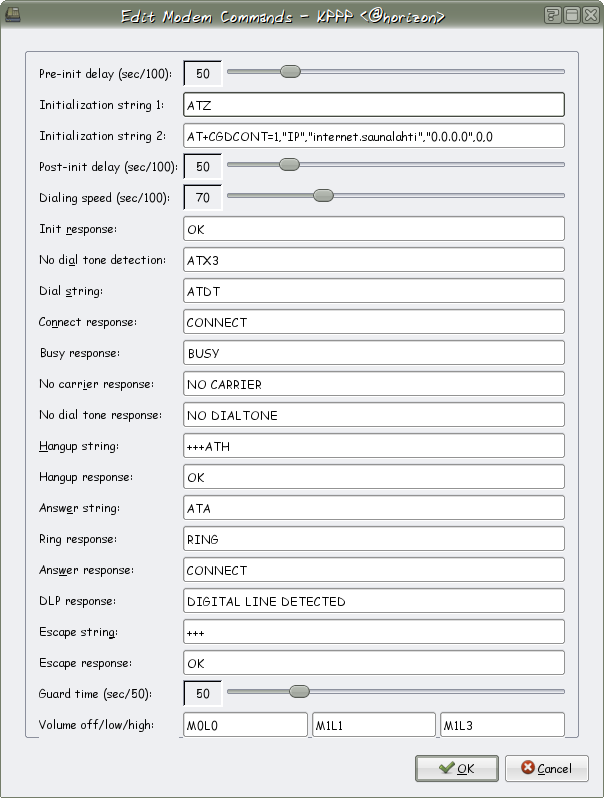The width and height of the screenshot is (604, 798).
Task: Click the Post-init delay slider handle
Action: point(289,165)
